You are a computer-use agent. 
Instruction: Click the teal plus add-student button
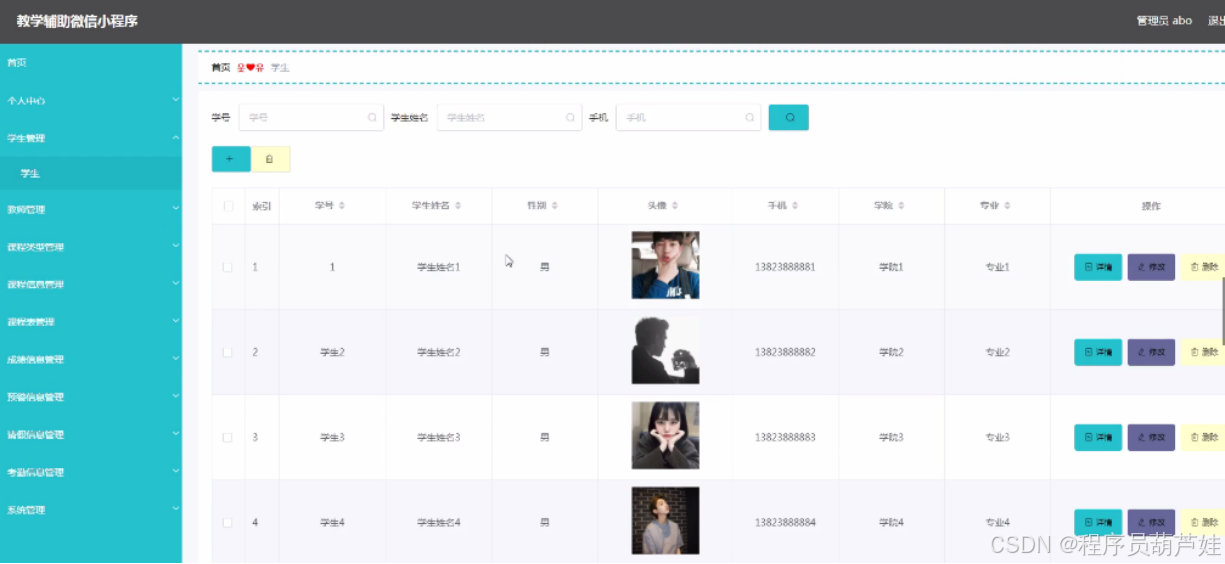tap(231, 159)
